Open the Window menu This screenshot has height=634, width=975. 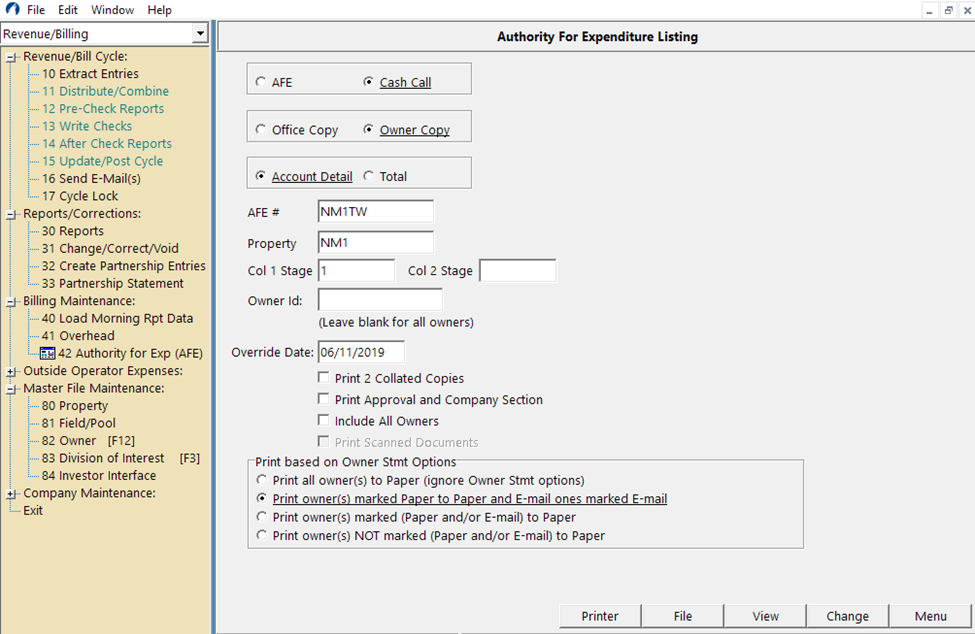click(x=112, y=9)
